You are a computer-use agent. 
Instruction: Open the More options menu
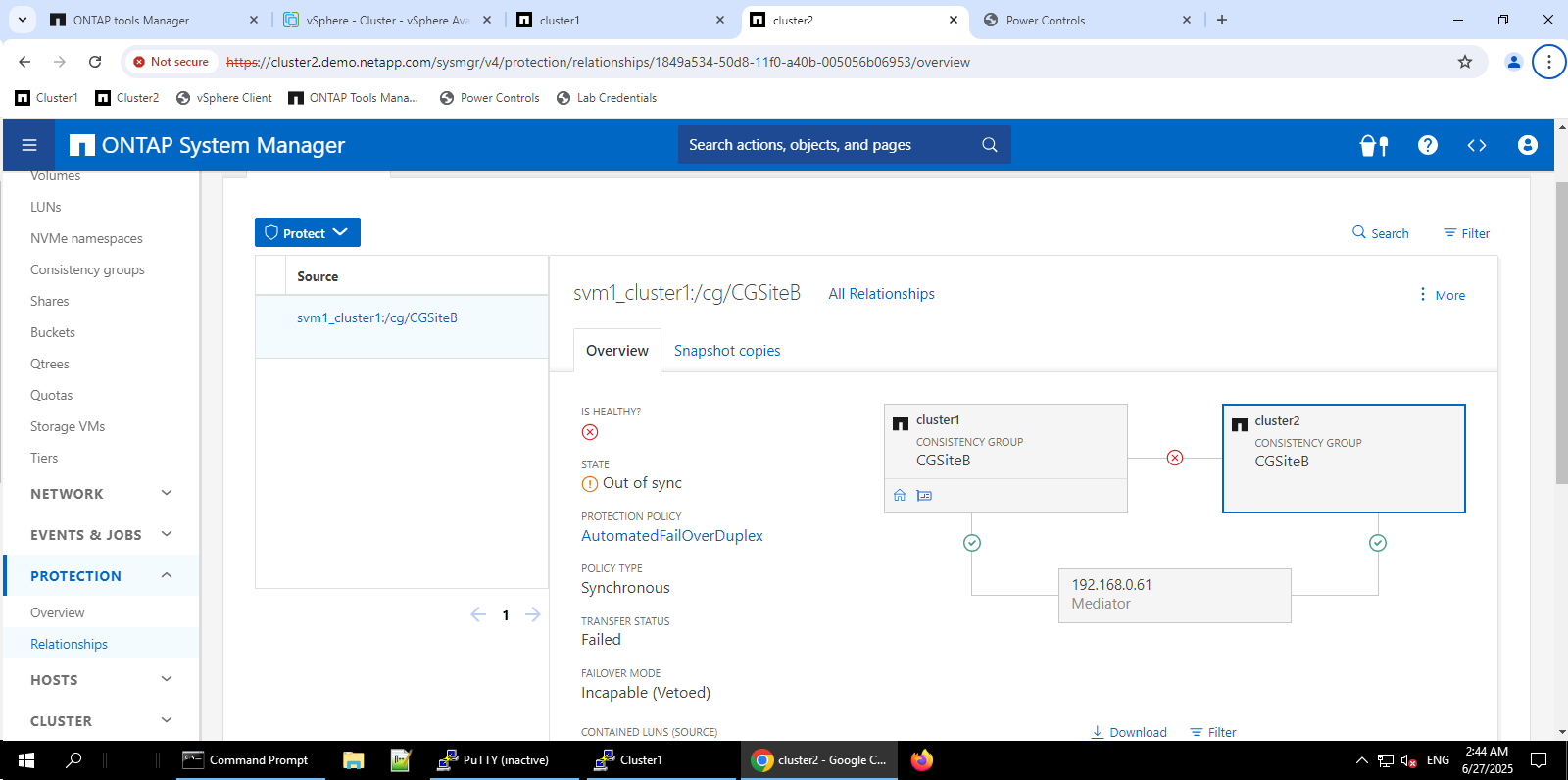point(1442,295)
